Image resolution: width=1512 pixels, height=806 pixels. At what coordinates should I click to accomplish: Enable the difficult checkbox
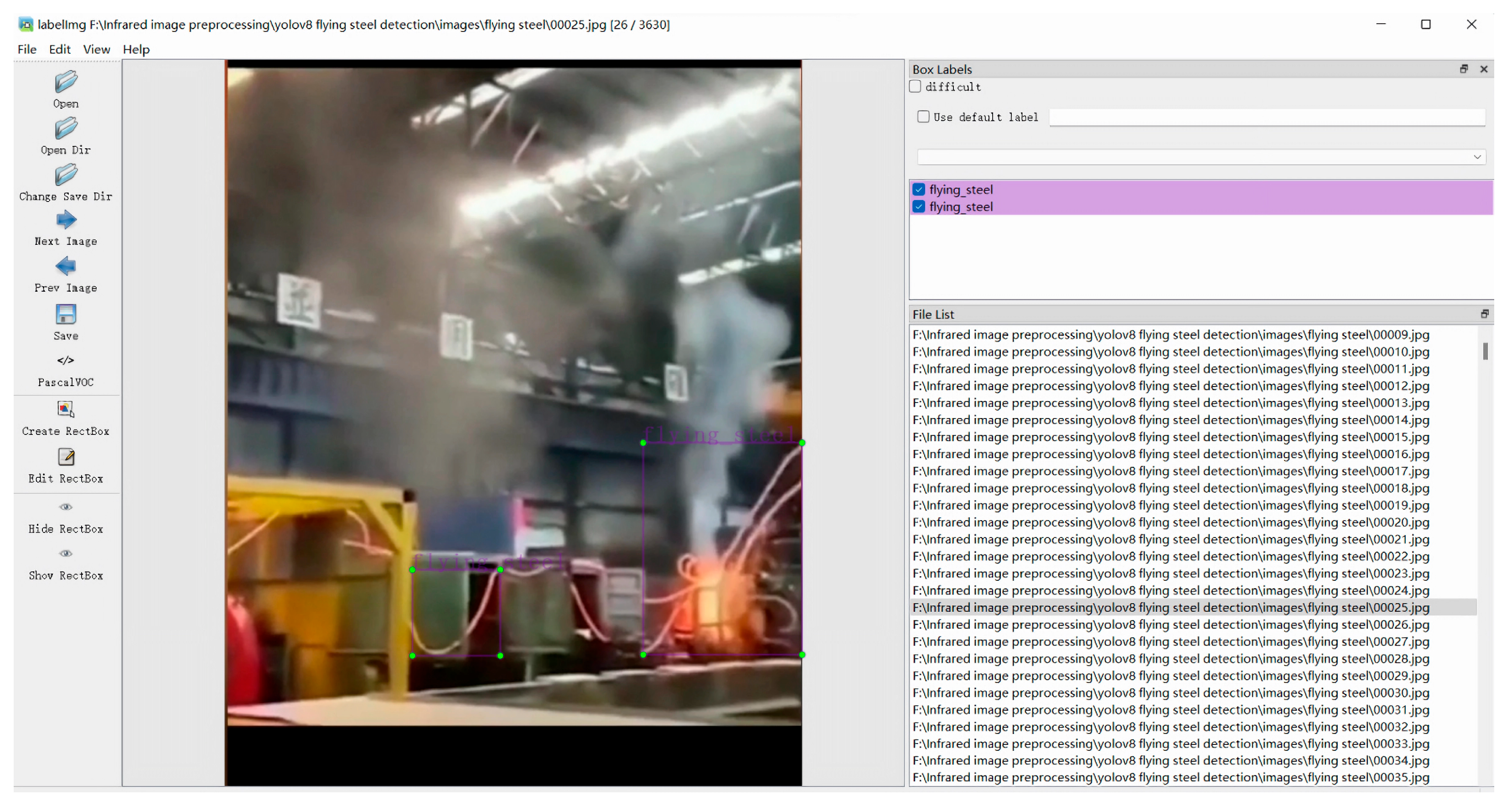pos(915,87)
